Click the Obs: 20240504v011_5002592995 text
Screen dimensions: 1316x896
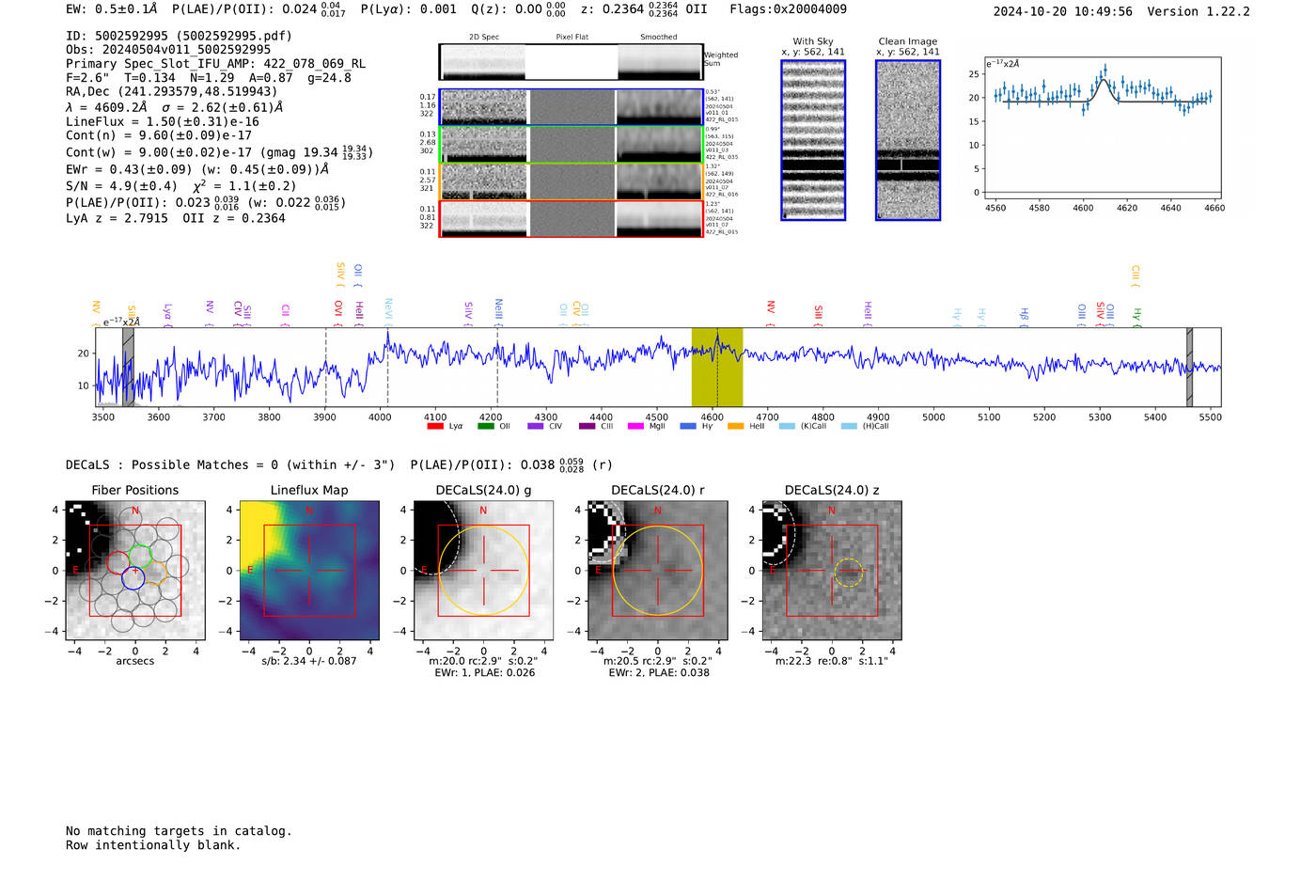[168, 50]
